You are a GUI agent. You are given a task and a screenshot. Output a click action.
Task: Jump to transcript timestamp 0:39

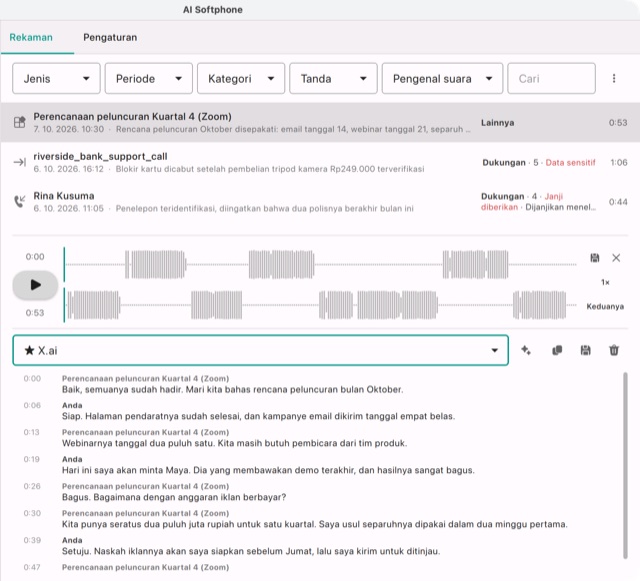point(32,540)
